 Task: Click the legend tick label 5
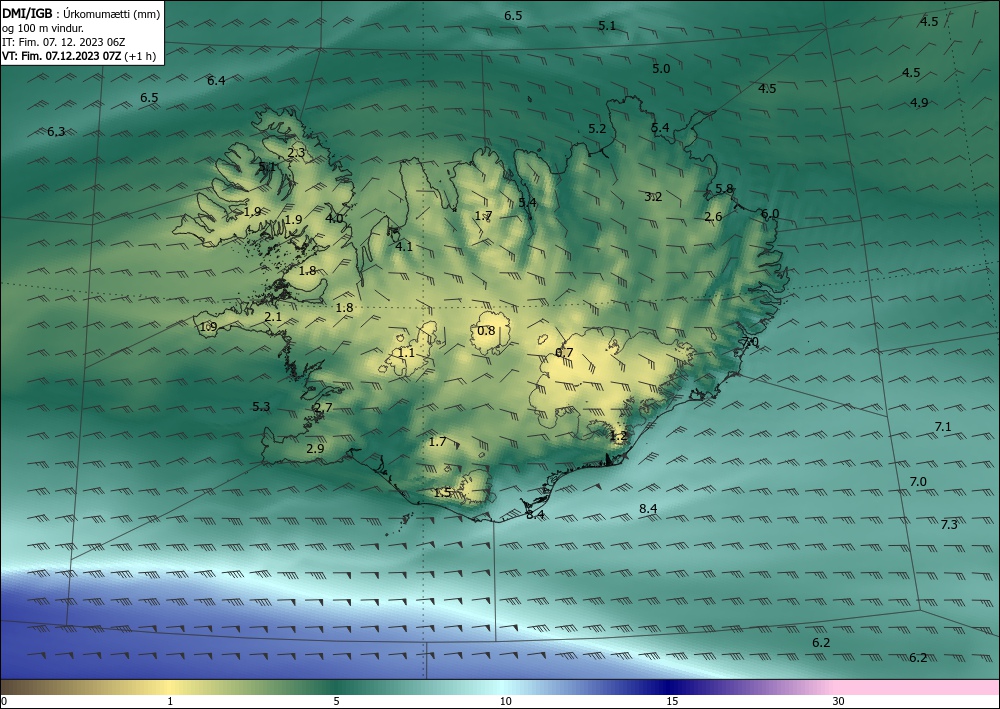pyautogui.click(x=336, y=701)
